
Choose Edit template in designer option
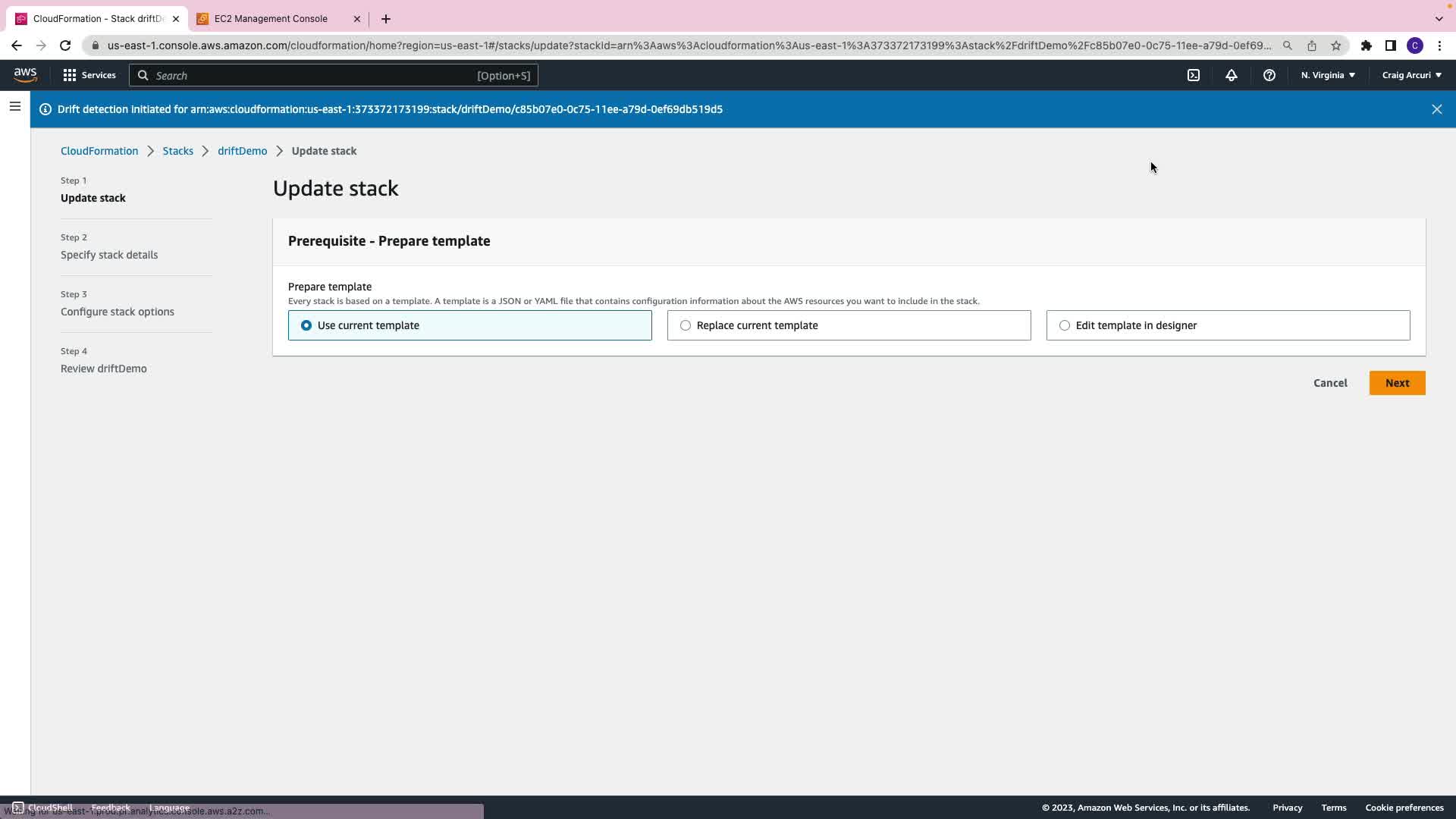(x=1065, y=325)
